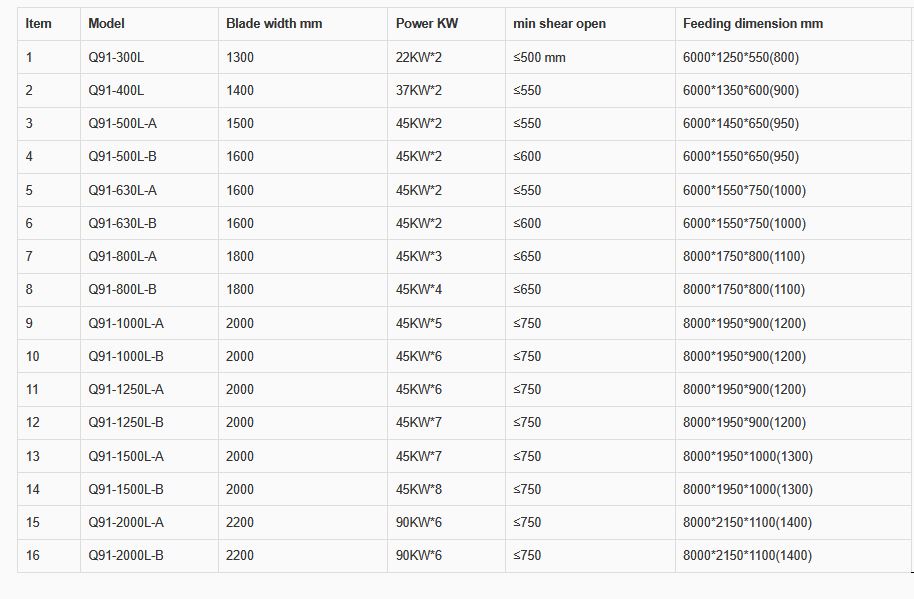Screen dimensions: 914x599
Task: Select the "min shear open" header
Action: pos(559,23)
